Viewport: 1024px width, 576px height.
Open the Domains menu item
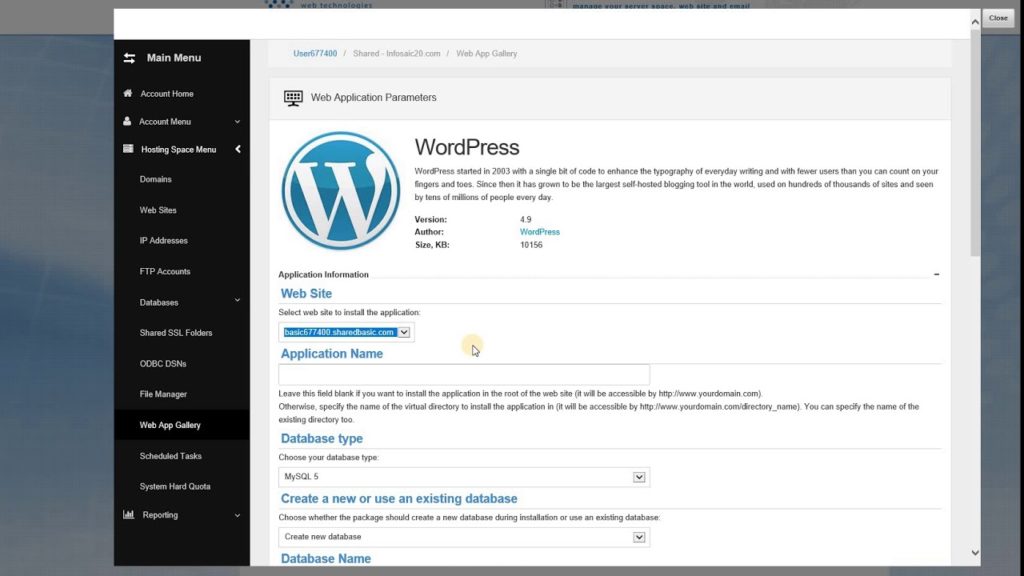155,179
